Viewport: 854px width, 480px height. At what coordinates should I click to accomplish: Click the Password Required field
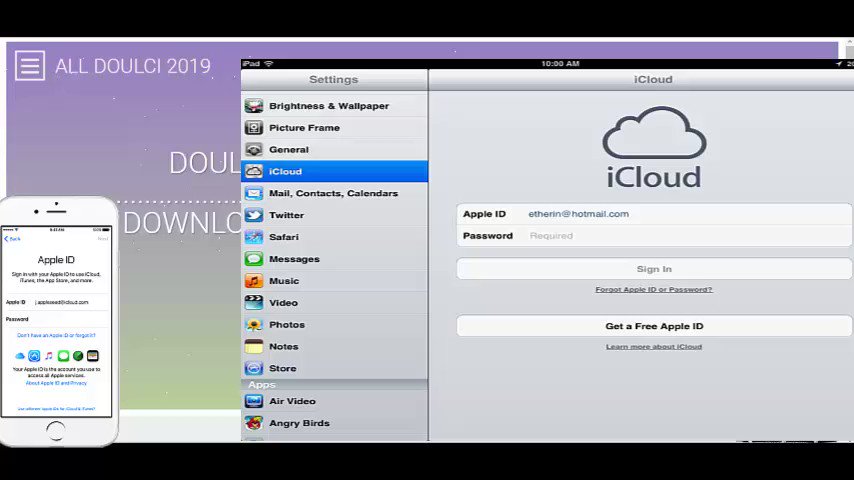click(x=654, y=236)
